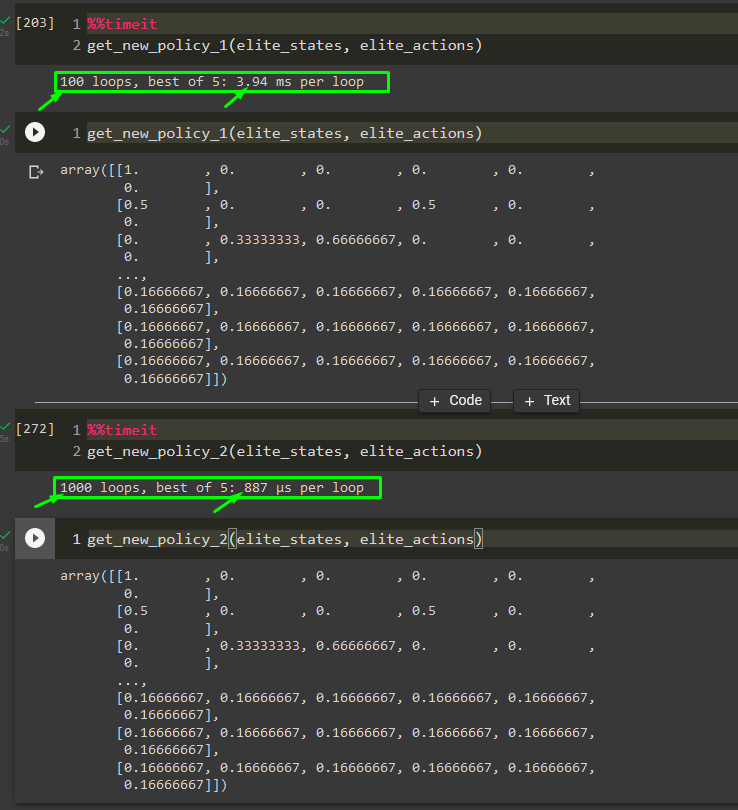
Task: Click the get_new_policy_1 function call on line 2
Action: tap(150, 44)
